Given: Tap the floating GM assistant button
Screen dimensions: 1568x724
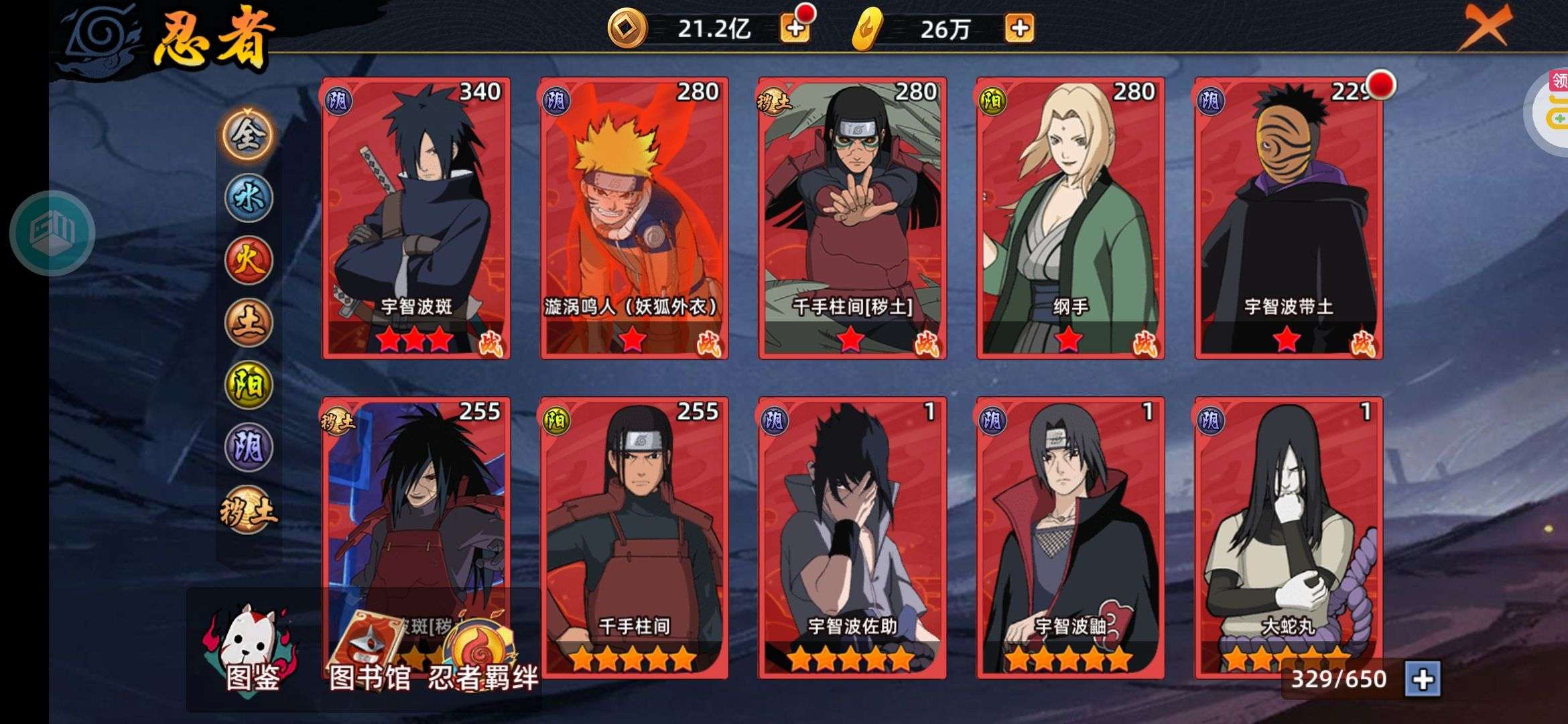Looking at the screenshot, I should click(x=52, y=233).
